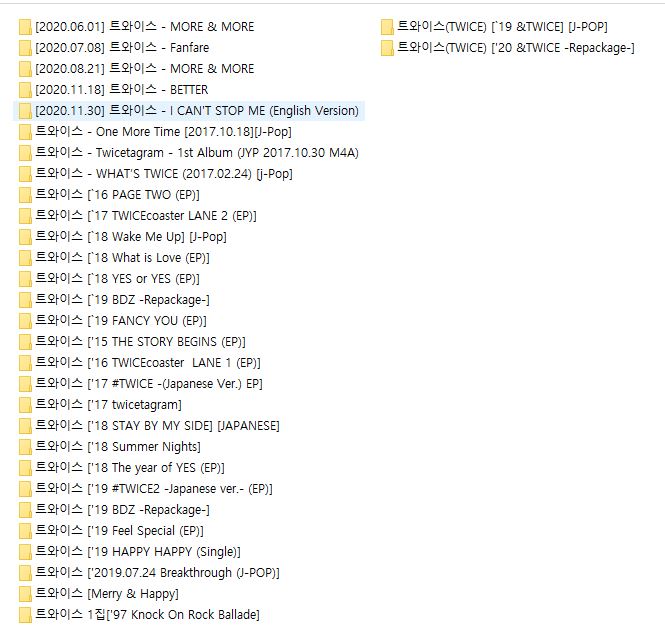Click the '97 Knock On Rock Ballade' folder name
This screenshot has width=665, height=642.
pyautogui.click(x=148, y=614)
